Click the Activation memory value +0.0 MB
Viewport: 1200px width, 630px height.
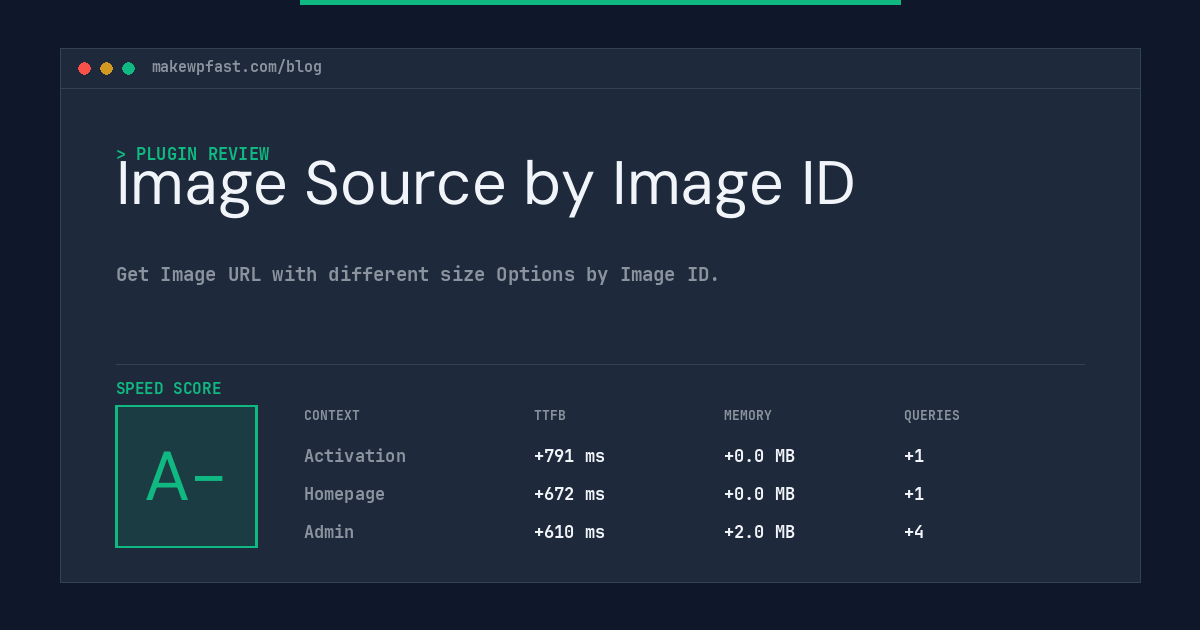pos(759,456)
